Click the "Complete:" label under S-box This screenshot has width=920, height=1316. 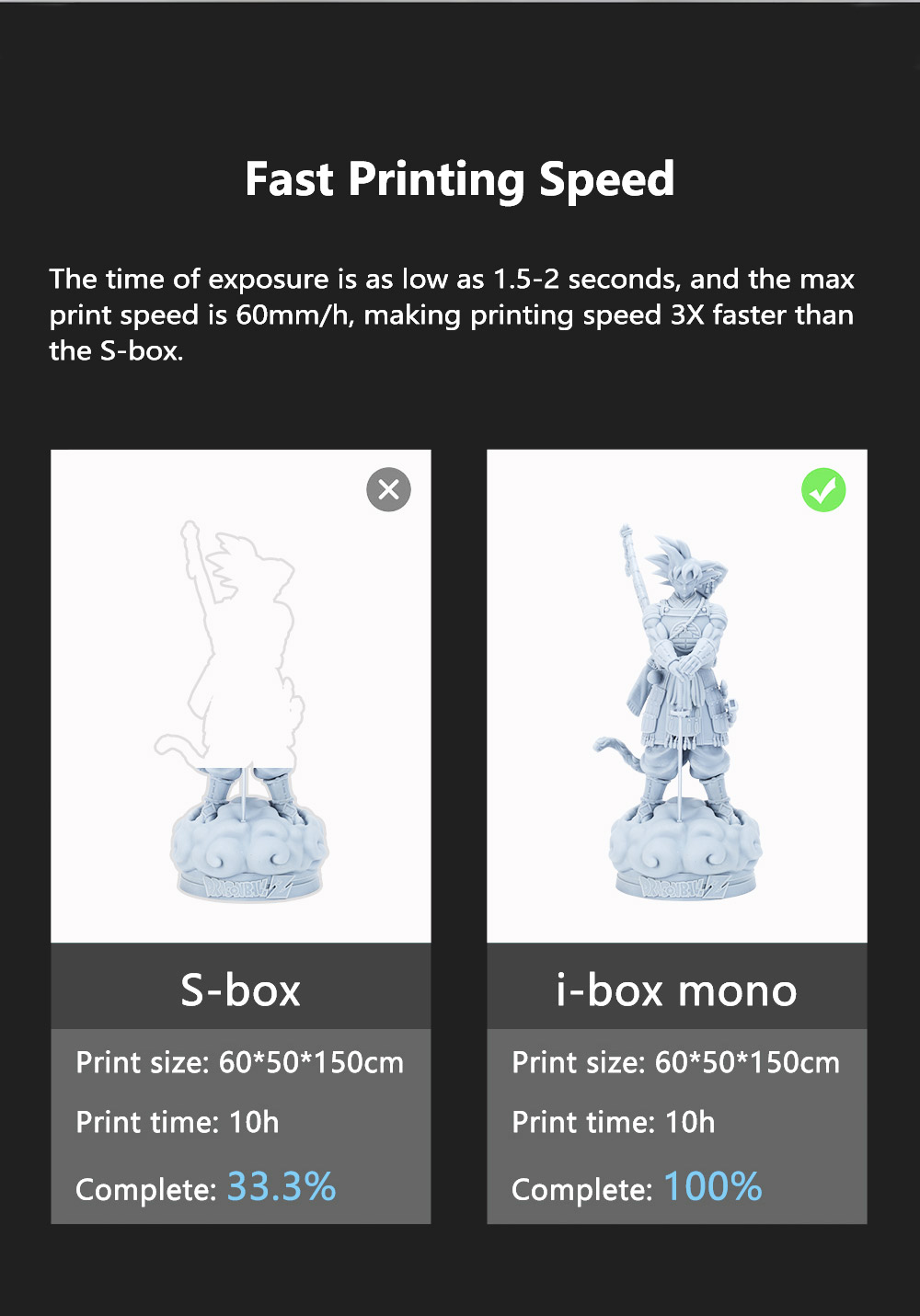(x=145, y=1190)
